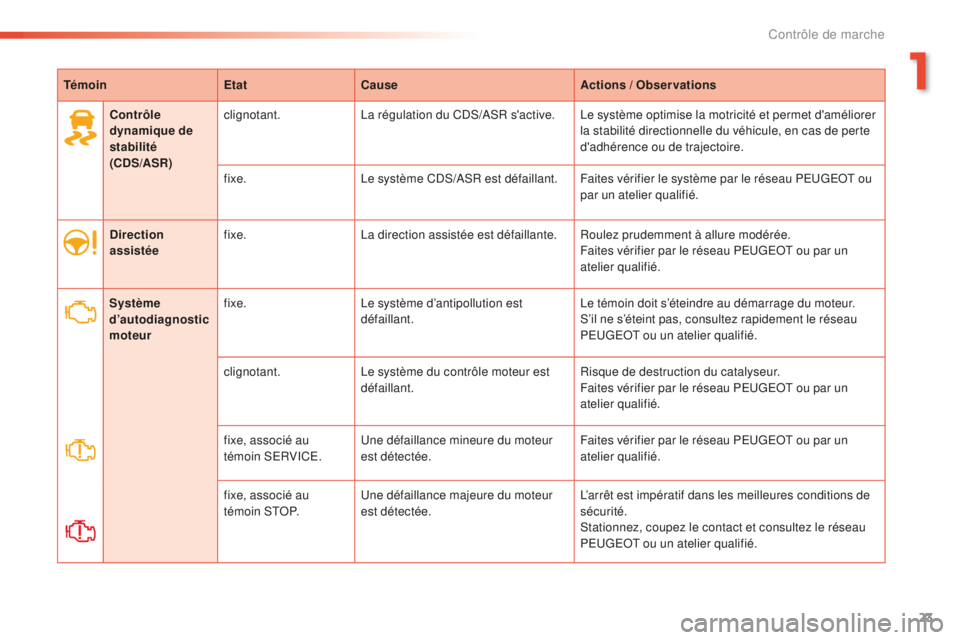Click 'Stationnez, coupez le contact' sentence
The width and height of the screenshot is (960, 640).
[722, 535]
